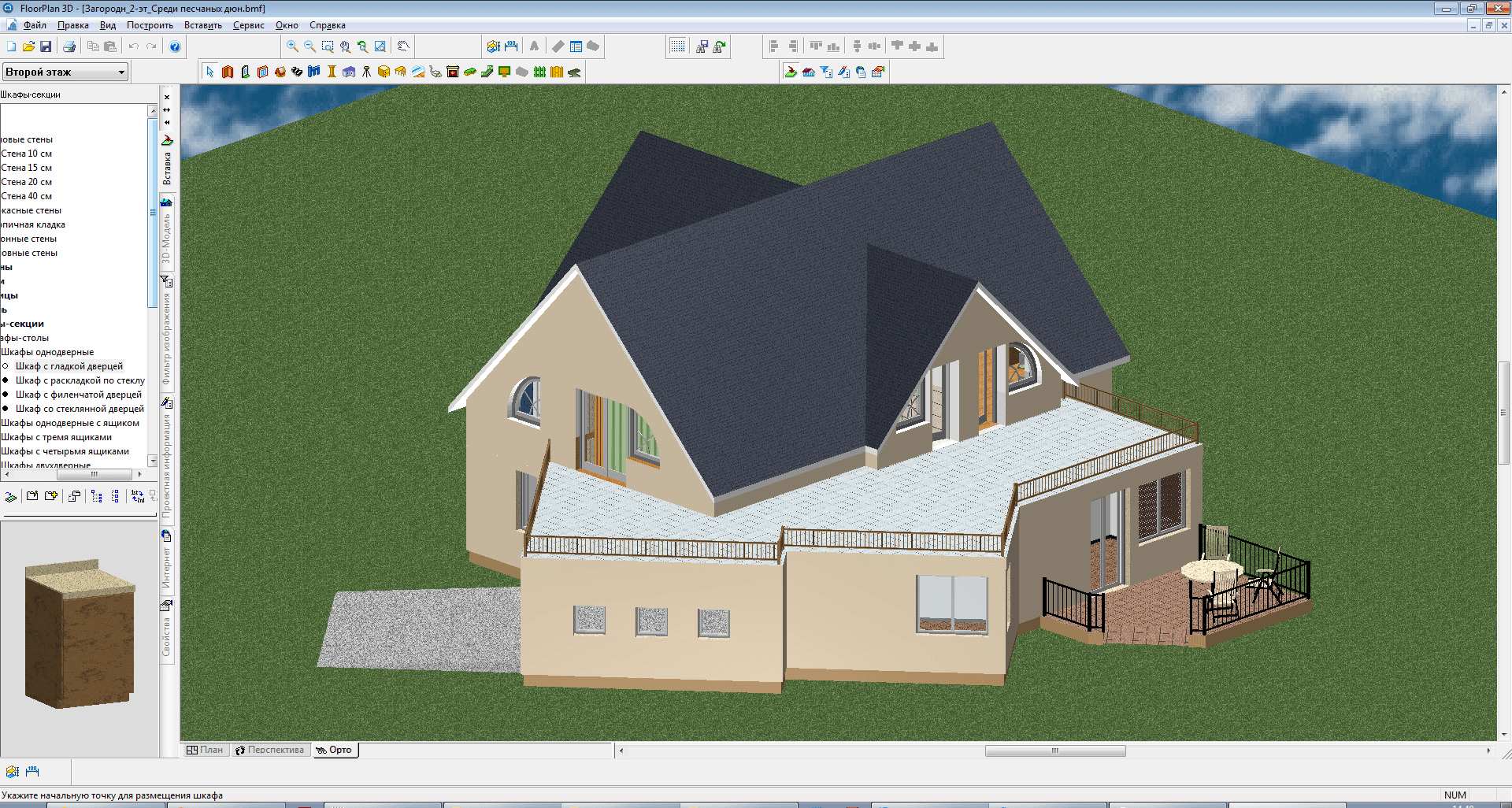Select the pointer arrow selection tool
The image size is (1512, 808).
coord(209,72)
